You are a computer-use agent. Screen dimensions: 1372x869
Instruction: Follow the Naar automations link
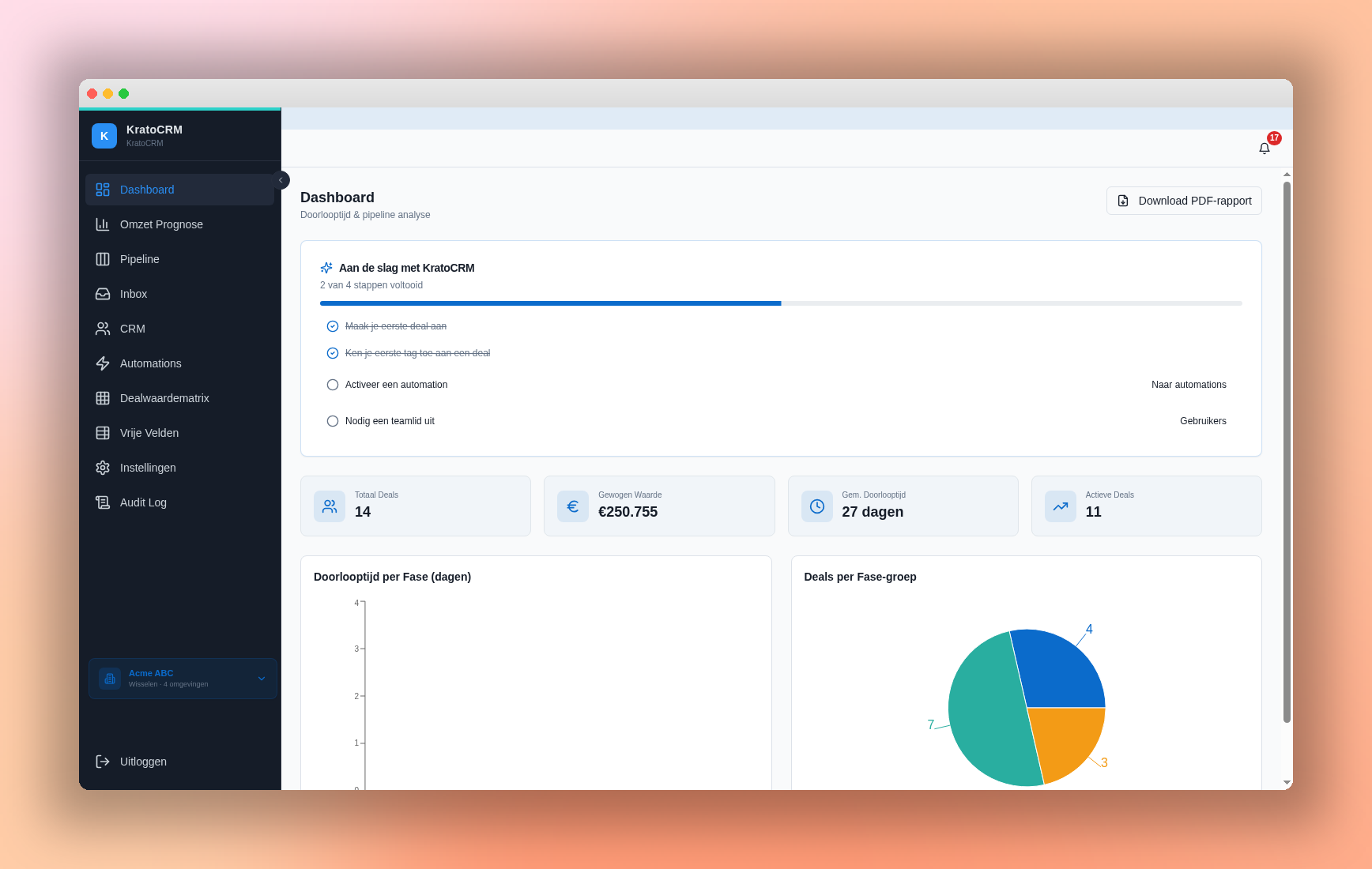(1189, 385)
